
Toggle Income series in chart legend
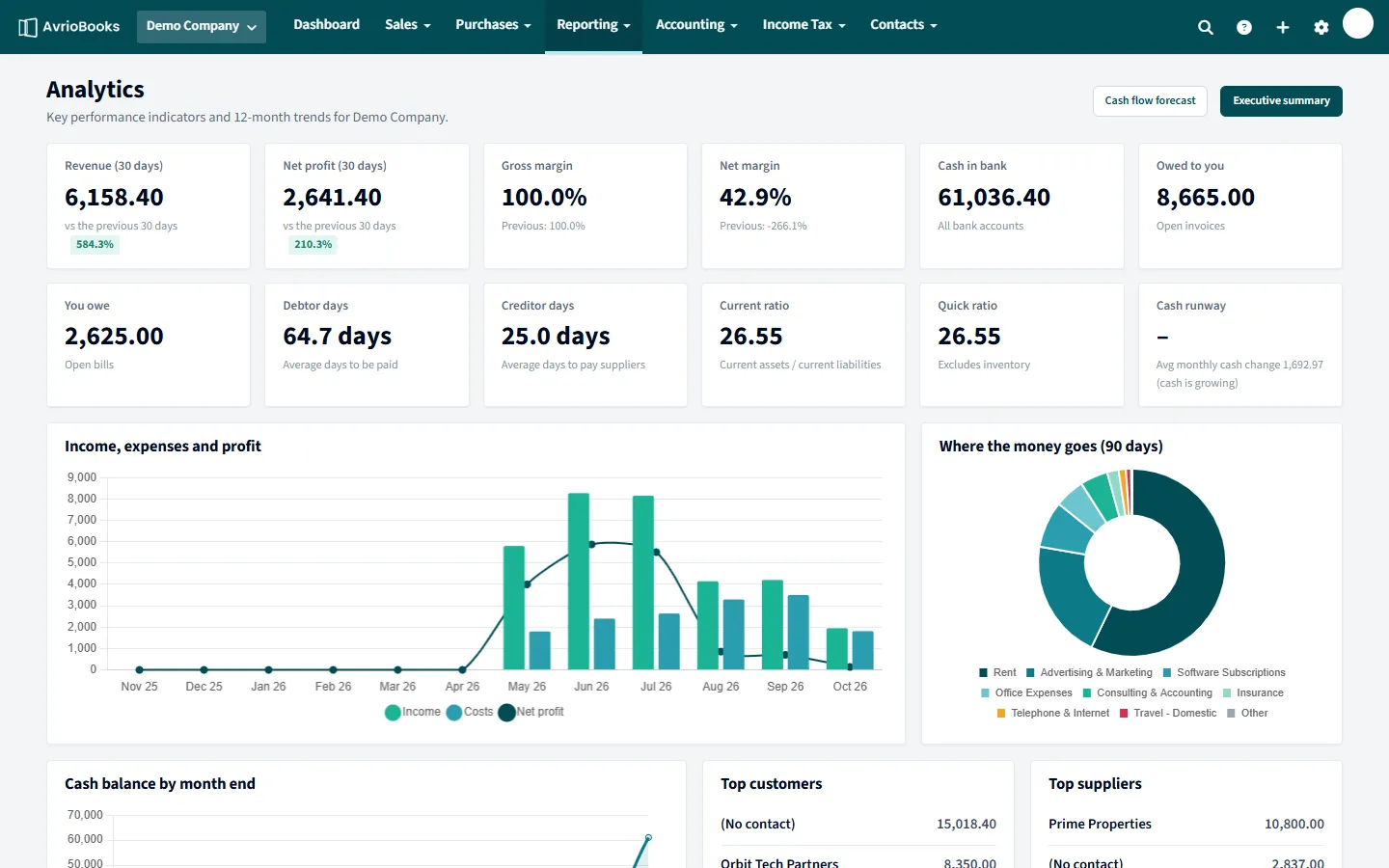tap(413, 712)
